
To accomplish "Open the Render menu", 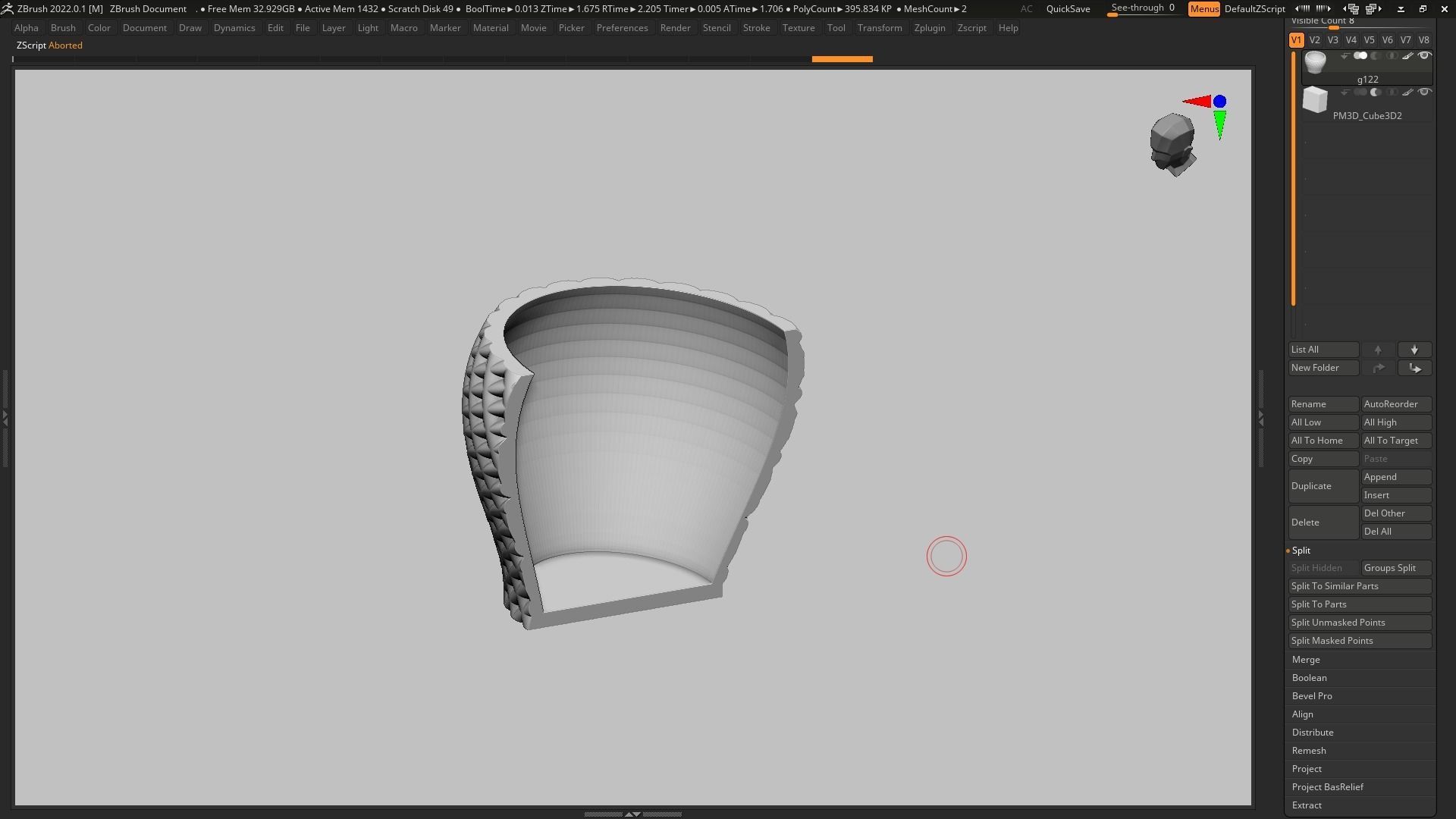I will coord(675,28).
